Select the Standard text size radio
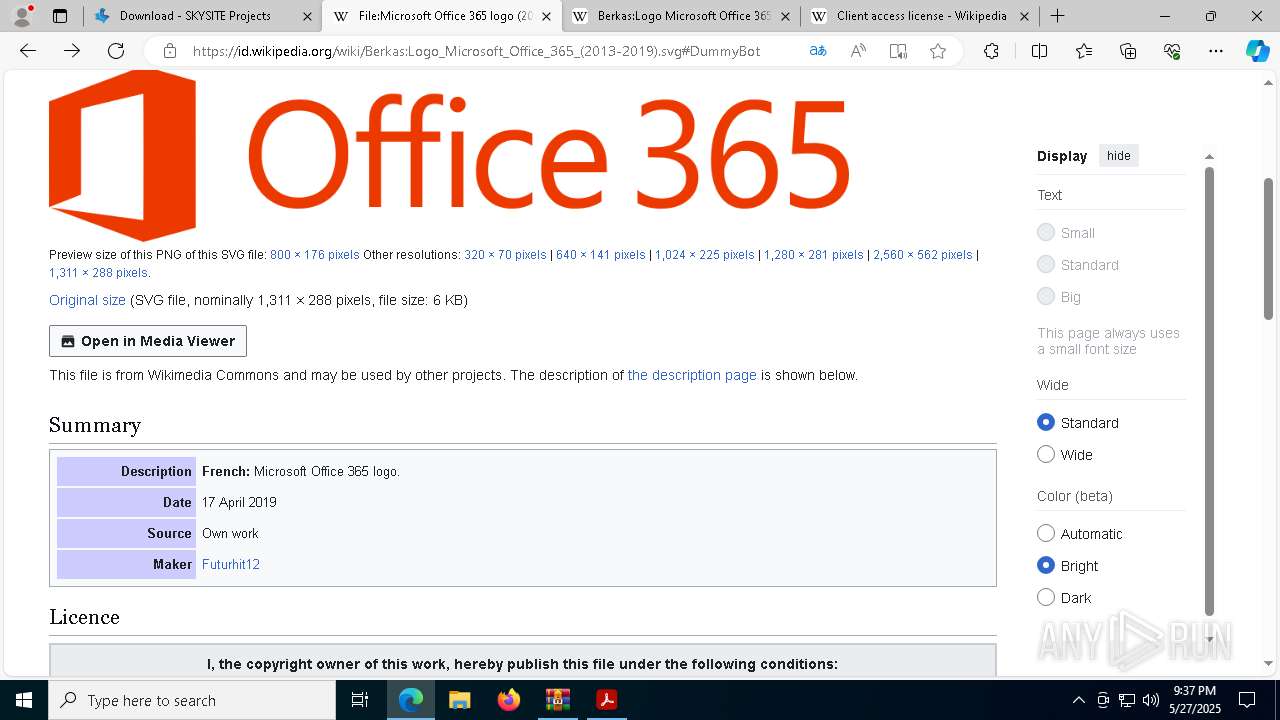The height and width of the screenshot is (720, 1280). (x=1046, y=264)
